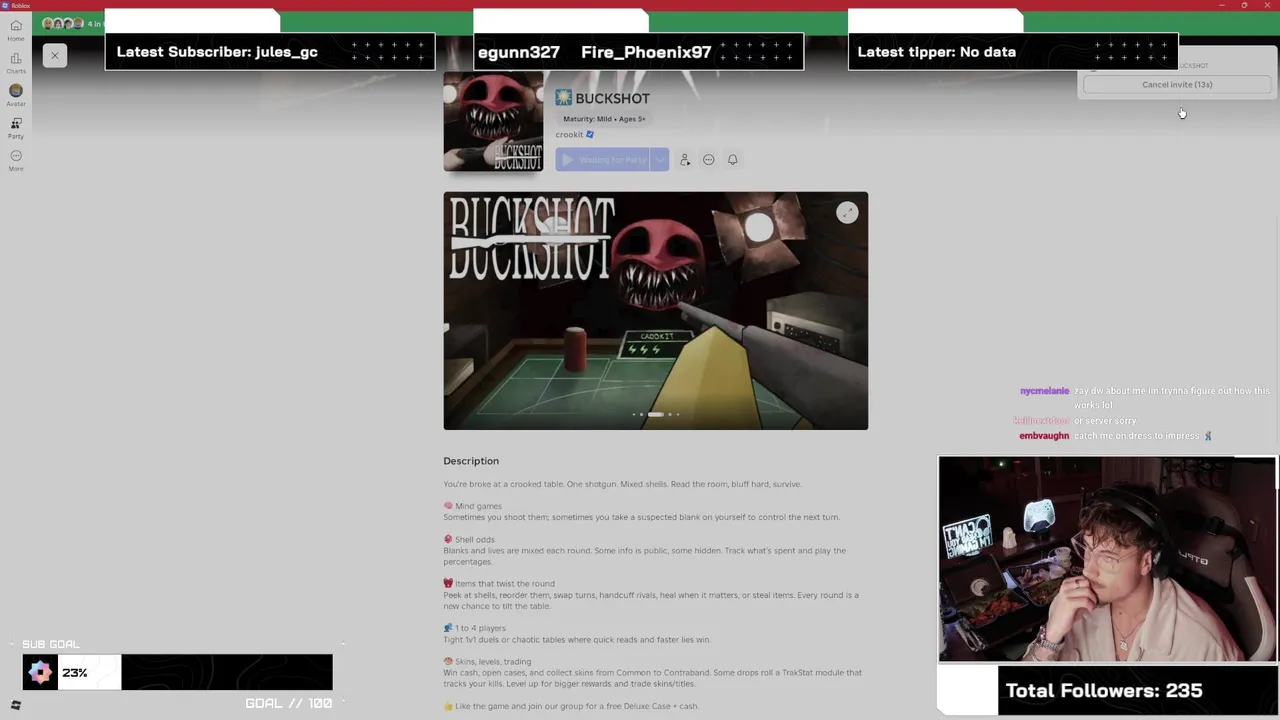Click the BUCKSHOT game thumbnail icon
Image resolution: width=1280 pixels, height=720 pixels.
493,122
